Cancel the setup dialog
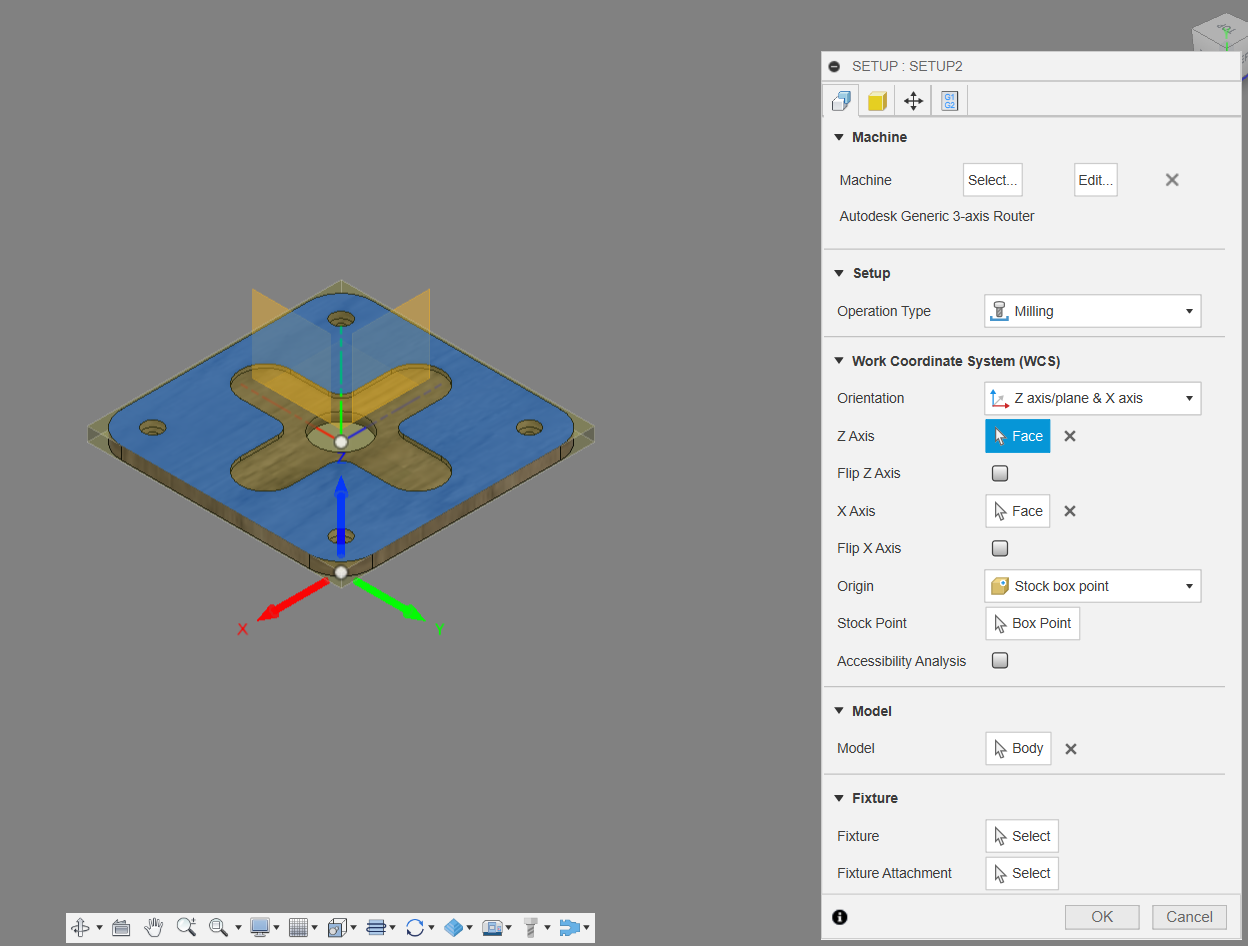Screen dimensions: 1248x946 point(1189,917)
